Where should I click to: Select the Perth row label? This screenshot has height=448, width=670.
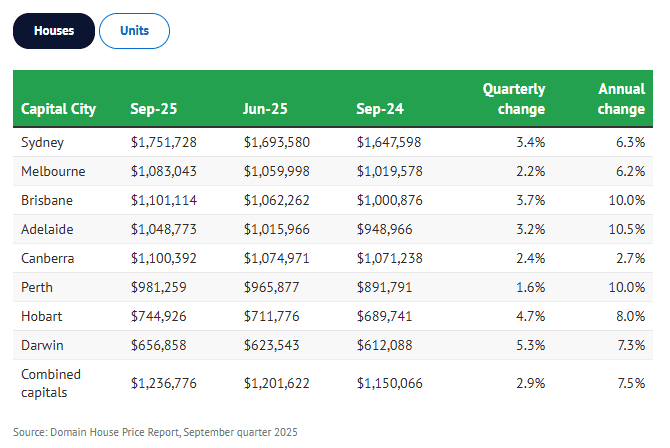(37, 287)
